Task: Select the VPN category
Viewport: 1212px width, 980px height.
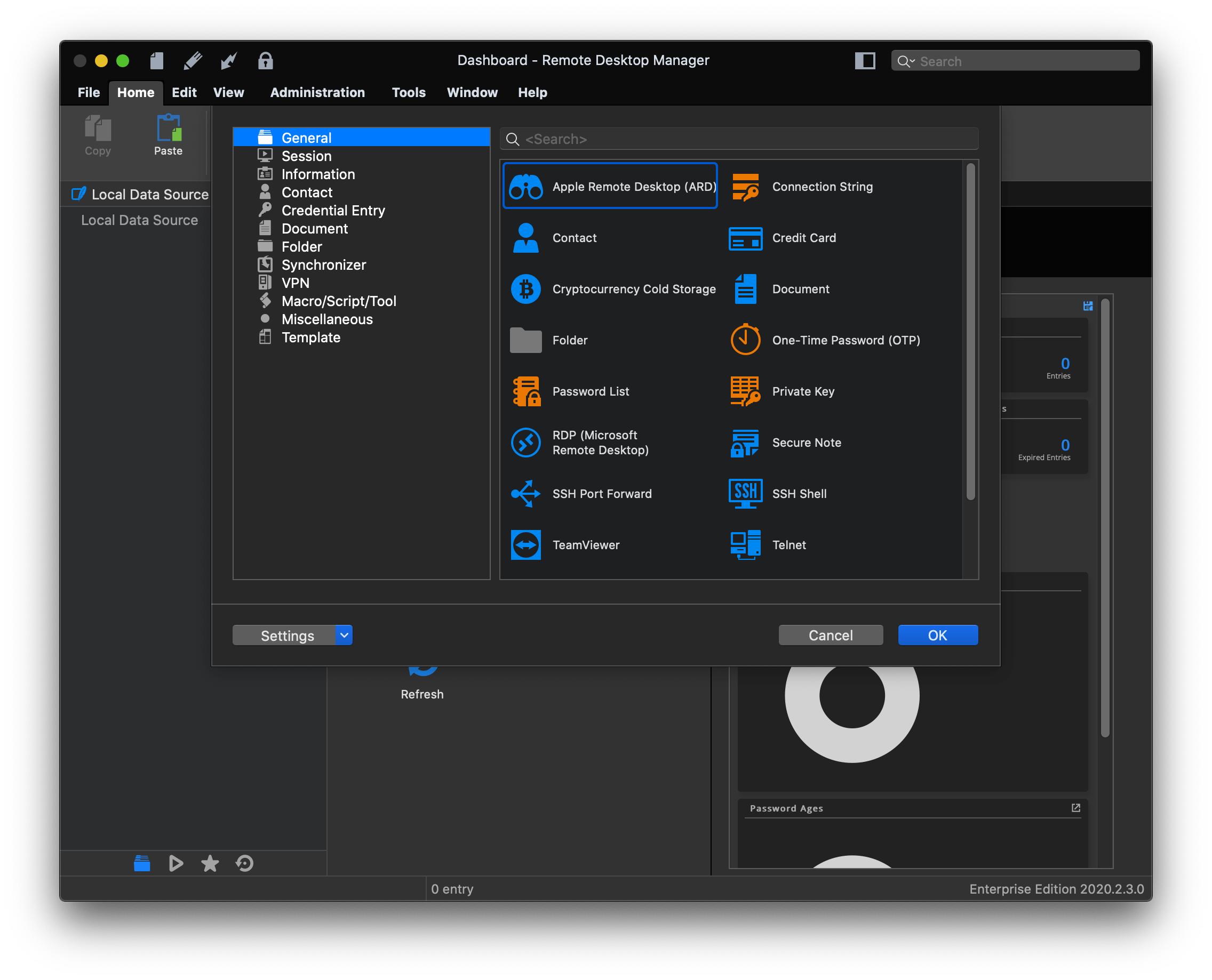Action: [362, 282]
